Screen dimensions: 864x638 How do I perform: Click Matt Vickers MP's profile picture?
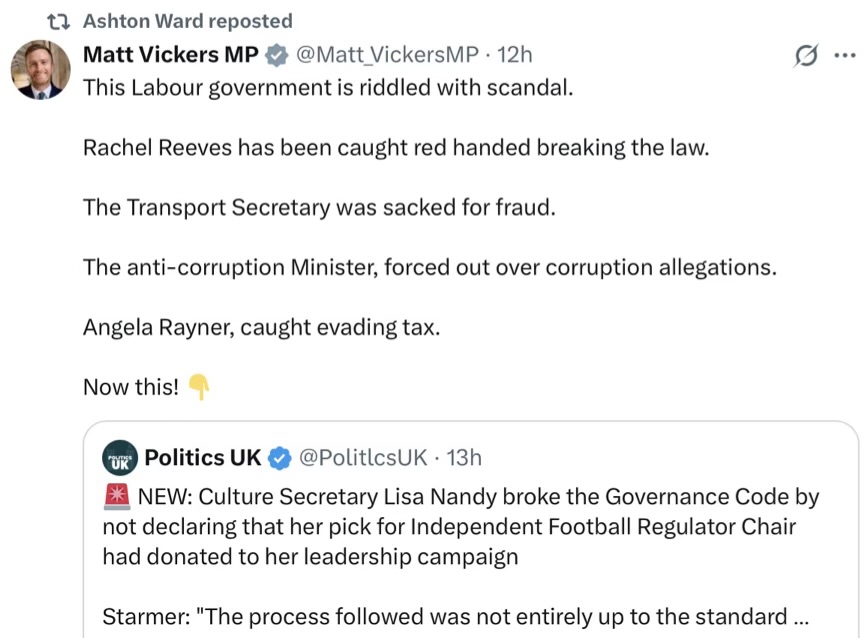pyautogui.click(x=40, y=72)
